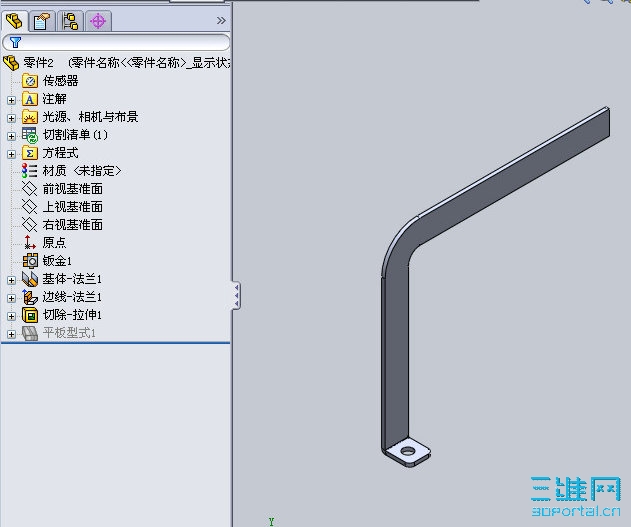Select the 切除-拉伸1 cut extrude icon
Screen dimensions: 631x527
[x=30, y=315]
